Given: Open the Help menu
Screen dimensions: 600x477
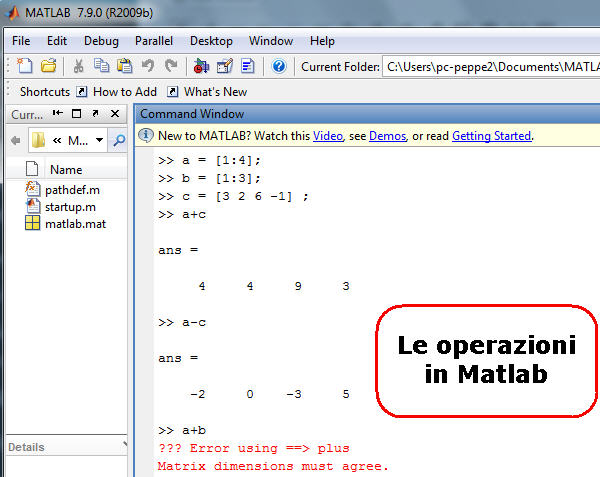Looking at the screenshot, I should click(322, 41).
